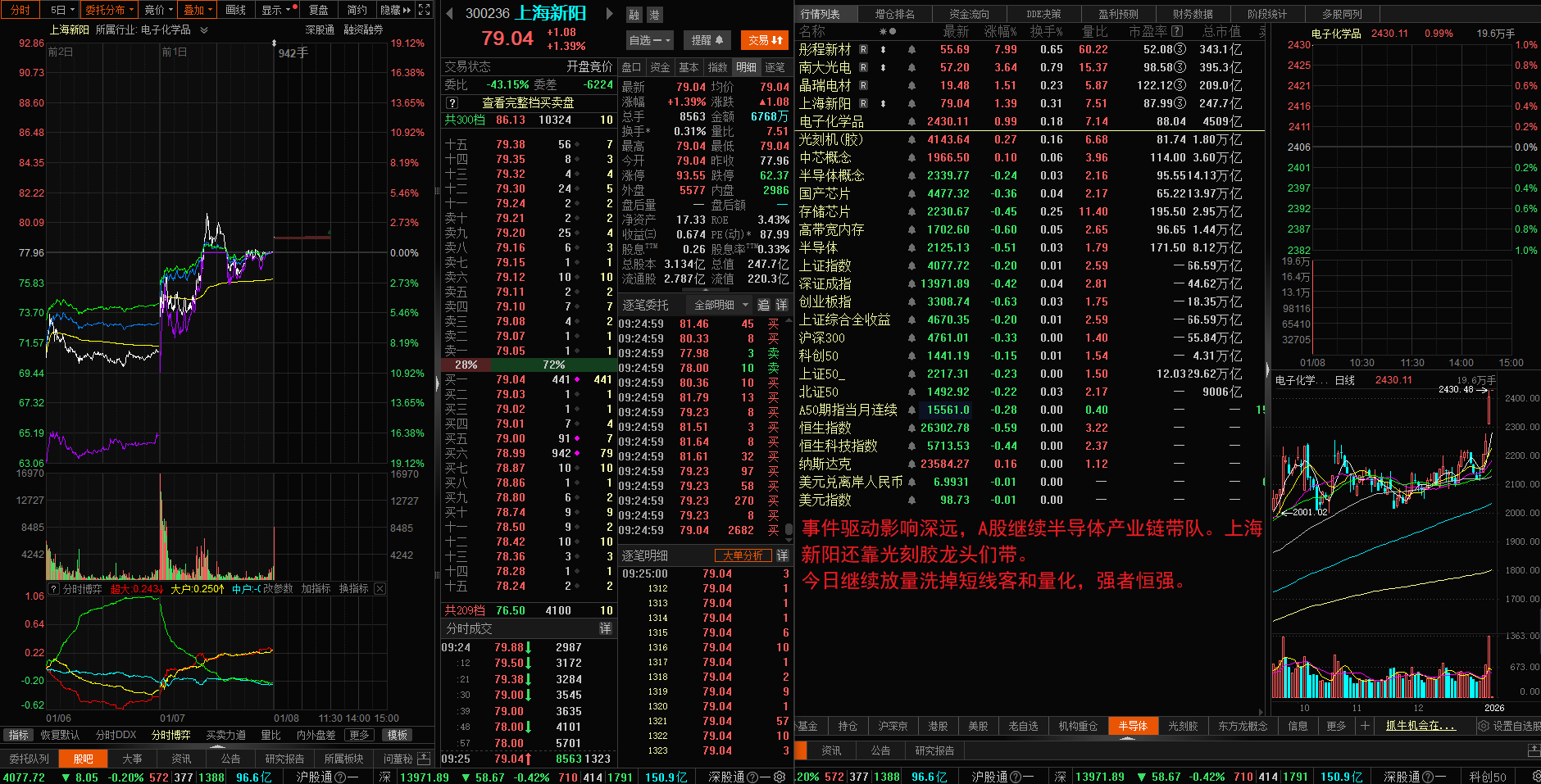Click status bar settings gear after 深股通

click(x=780, y=777)
